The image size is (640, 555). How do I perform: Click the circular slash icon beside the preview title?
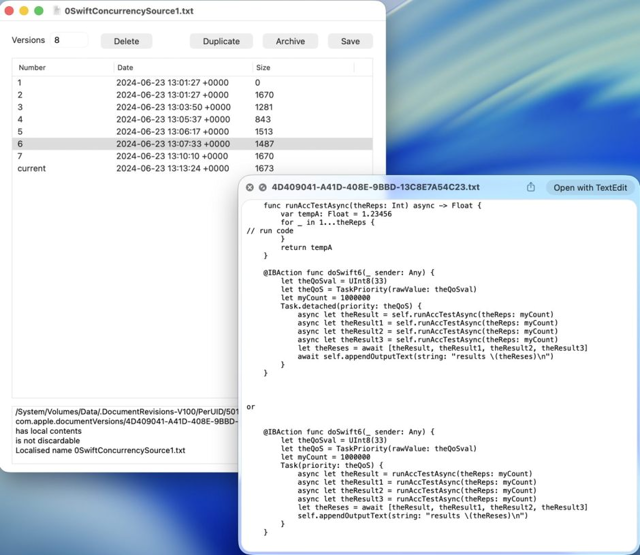(x=263, y=187)
